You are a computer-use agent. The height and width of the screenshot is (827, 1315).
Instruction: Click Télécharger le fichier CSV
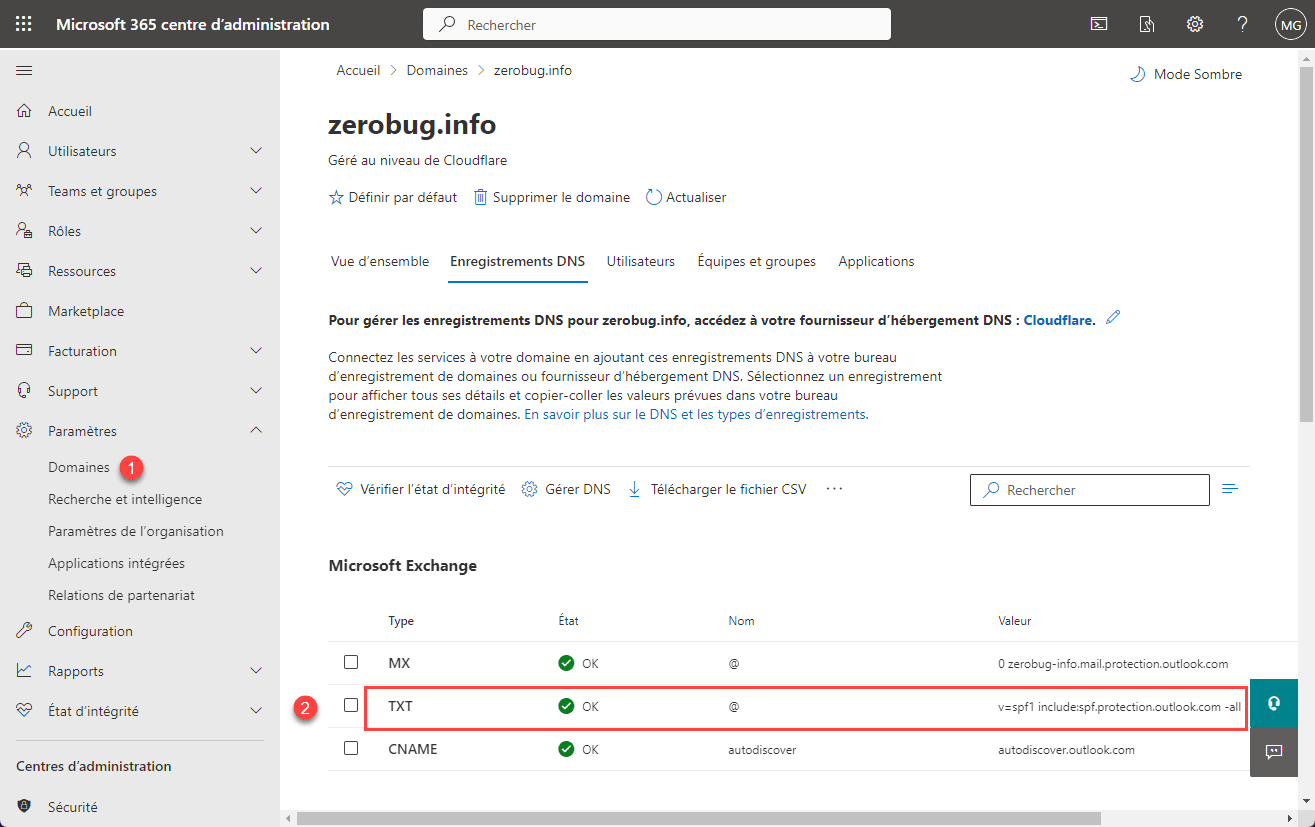716,489
